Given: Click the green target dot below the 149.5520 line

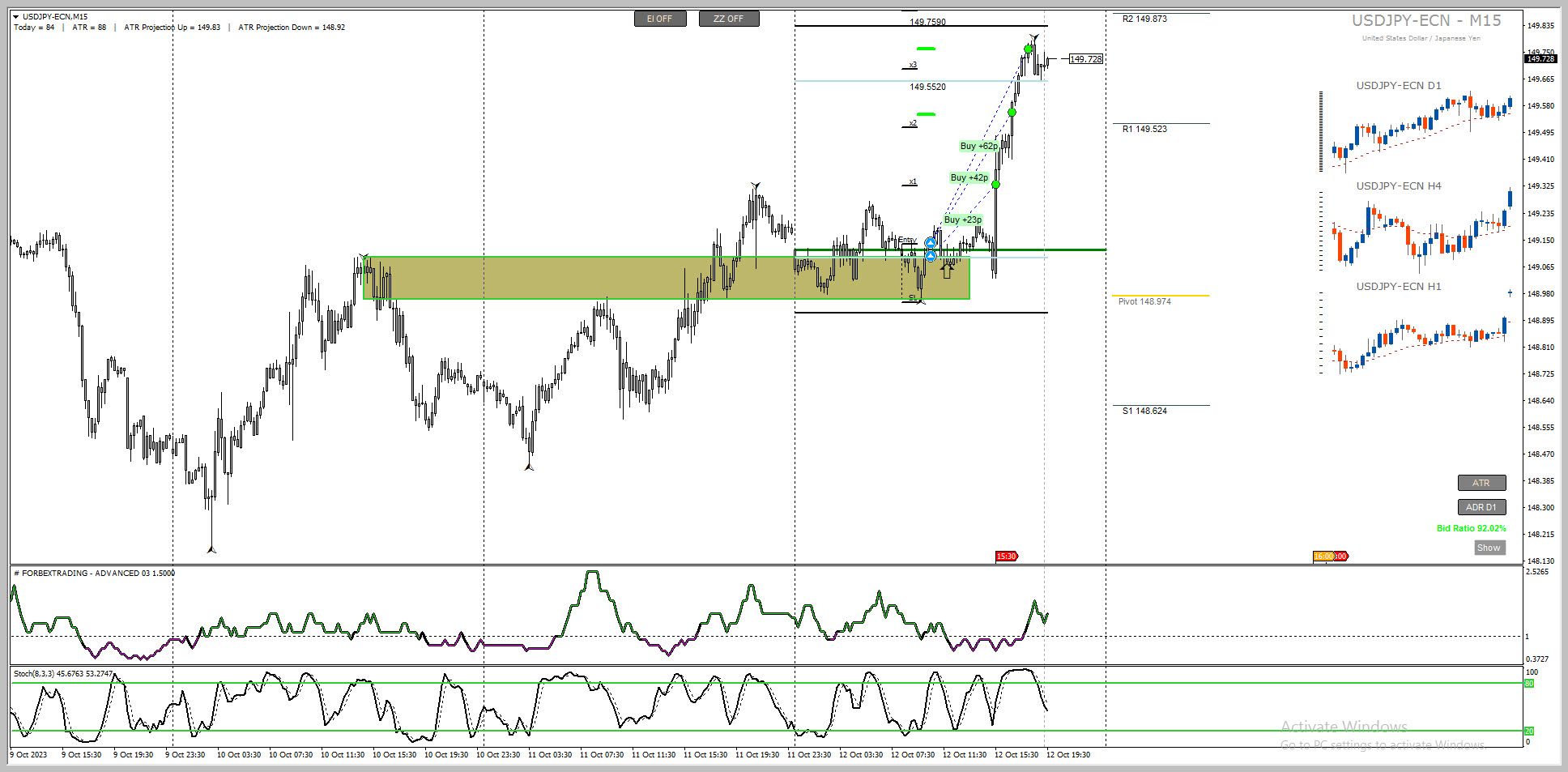Looking at the screenshot, I should (1012, 112).
